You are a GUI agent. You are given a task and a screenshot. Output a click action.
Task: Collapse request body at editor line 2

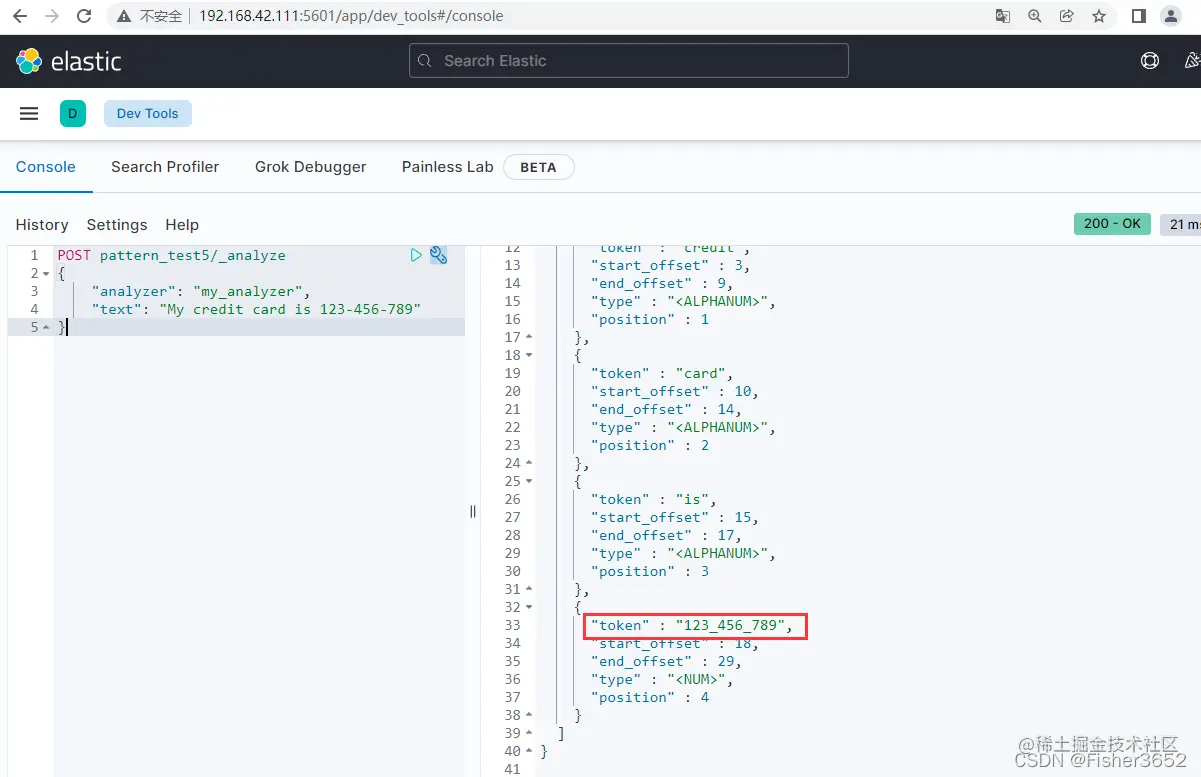click(47, 274)
